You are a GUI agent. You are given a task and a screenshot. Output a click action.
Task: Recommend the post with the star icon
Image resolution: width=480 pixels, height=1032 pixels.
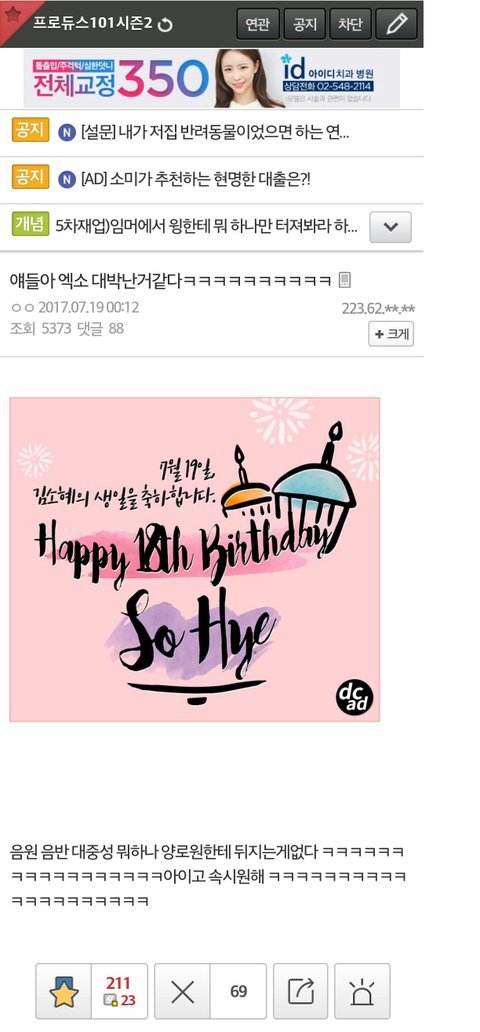tap(64, 991)
